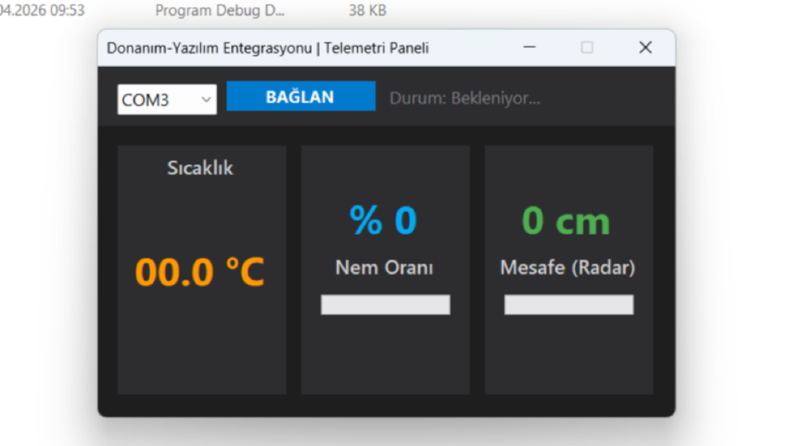
Task: Select the 00.0 °C temperature value
Action: (x=200, y=272)
